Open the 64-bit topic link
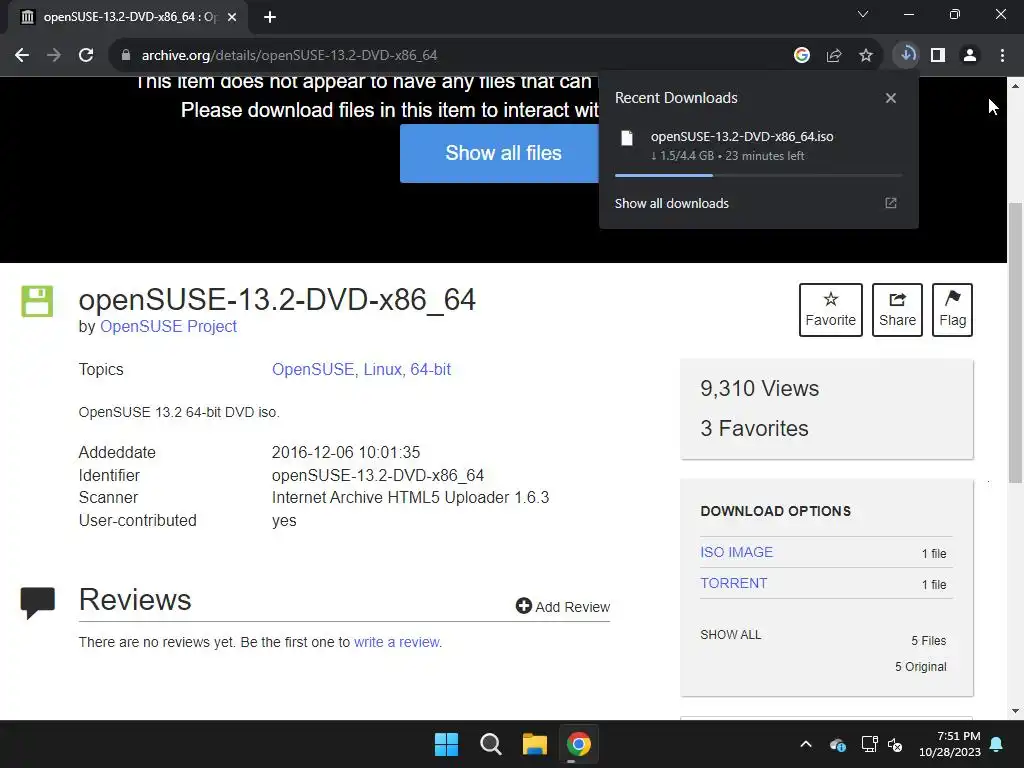 [430, 370]
